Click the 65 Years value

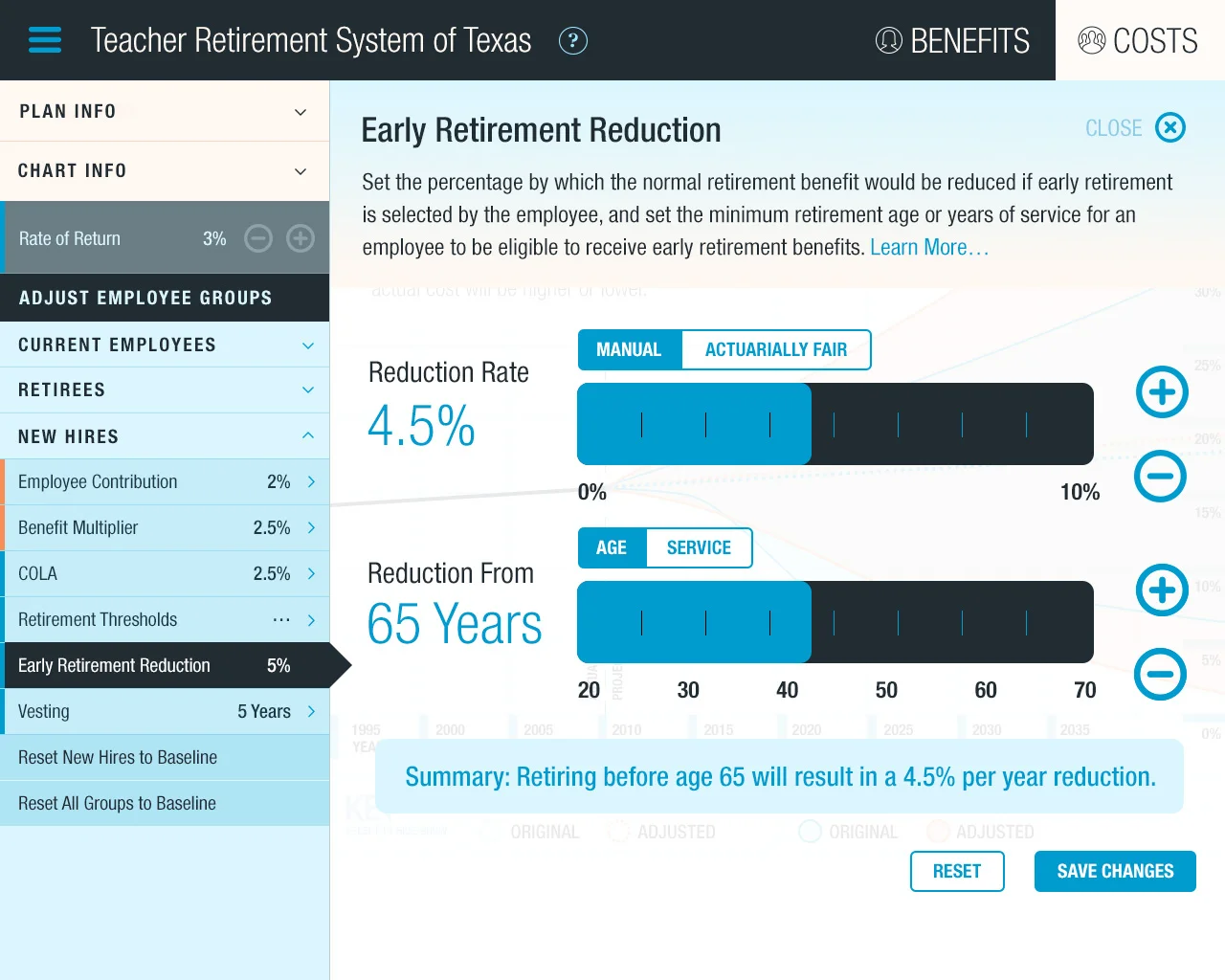[455, 624]
